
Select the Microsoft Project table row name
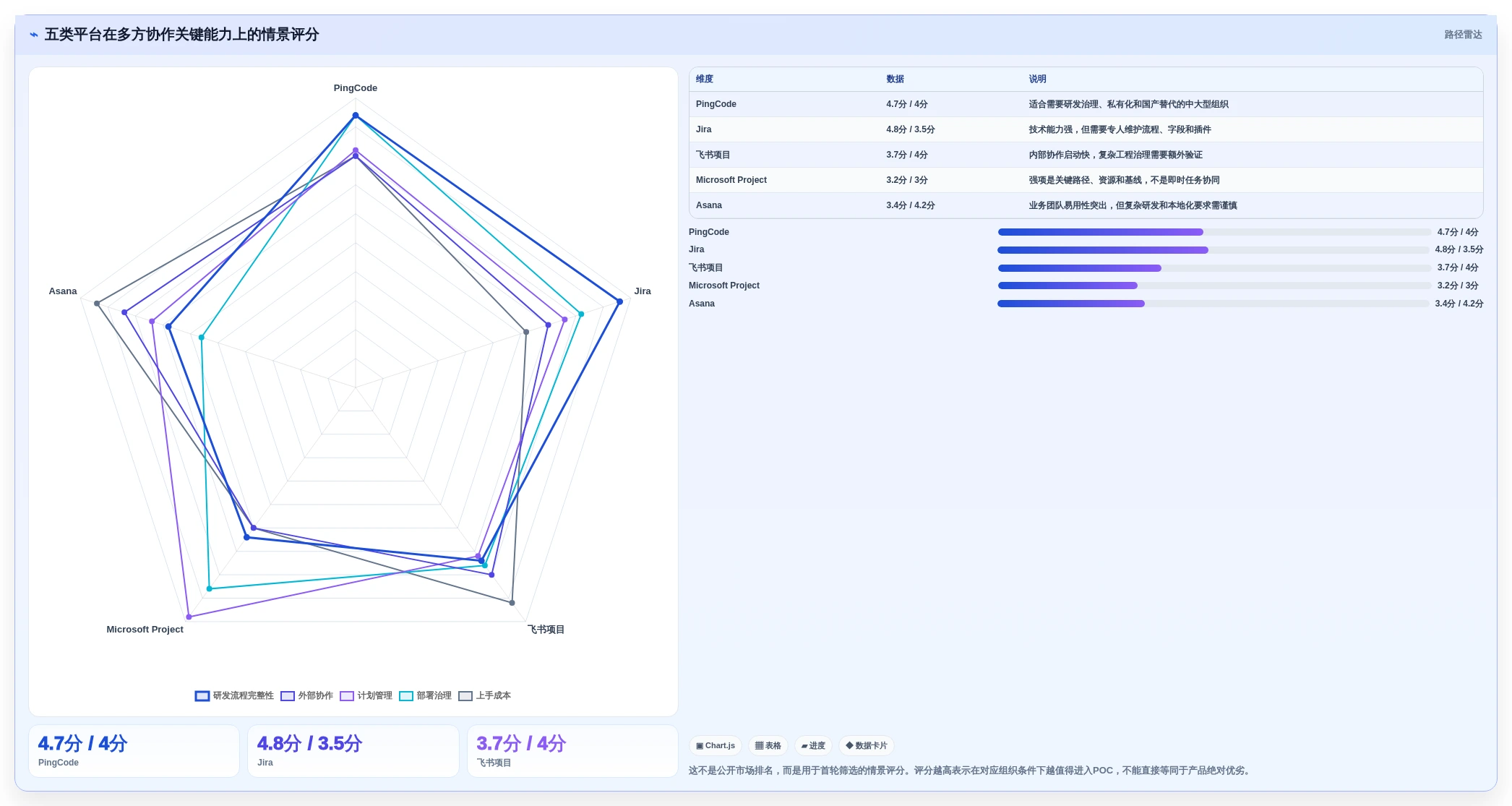click(x=731, y=180)
